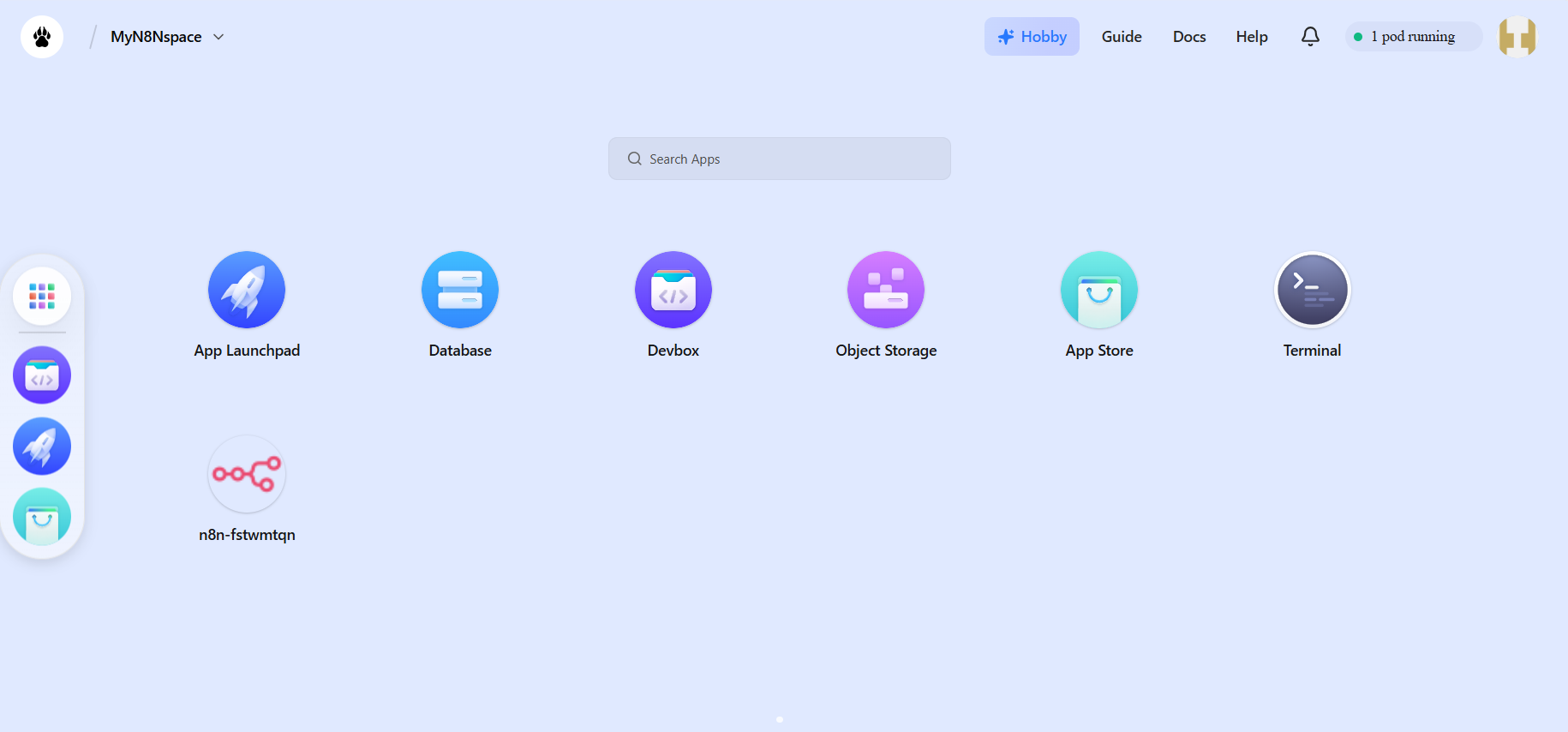Viewport: 1568px width, 732px height.
Task: Click the all-apps grid icon in dock
Action: tap(42, 296)
